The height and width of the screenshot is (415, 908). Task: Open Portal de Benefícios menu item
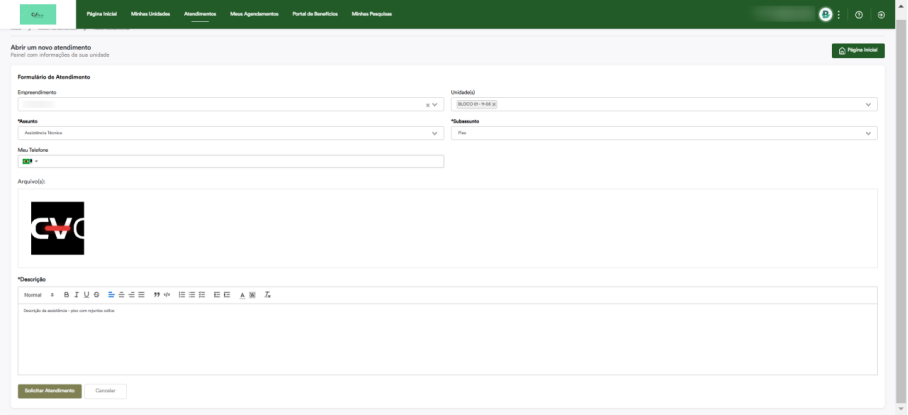315,14
